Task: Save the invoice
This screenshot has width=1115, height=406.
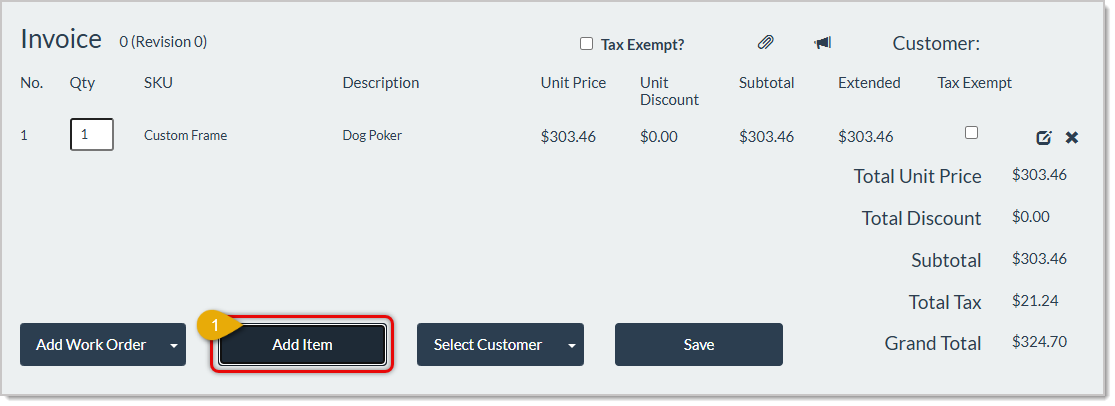Action: click(698, 345)
